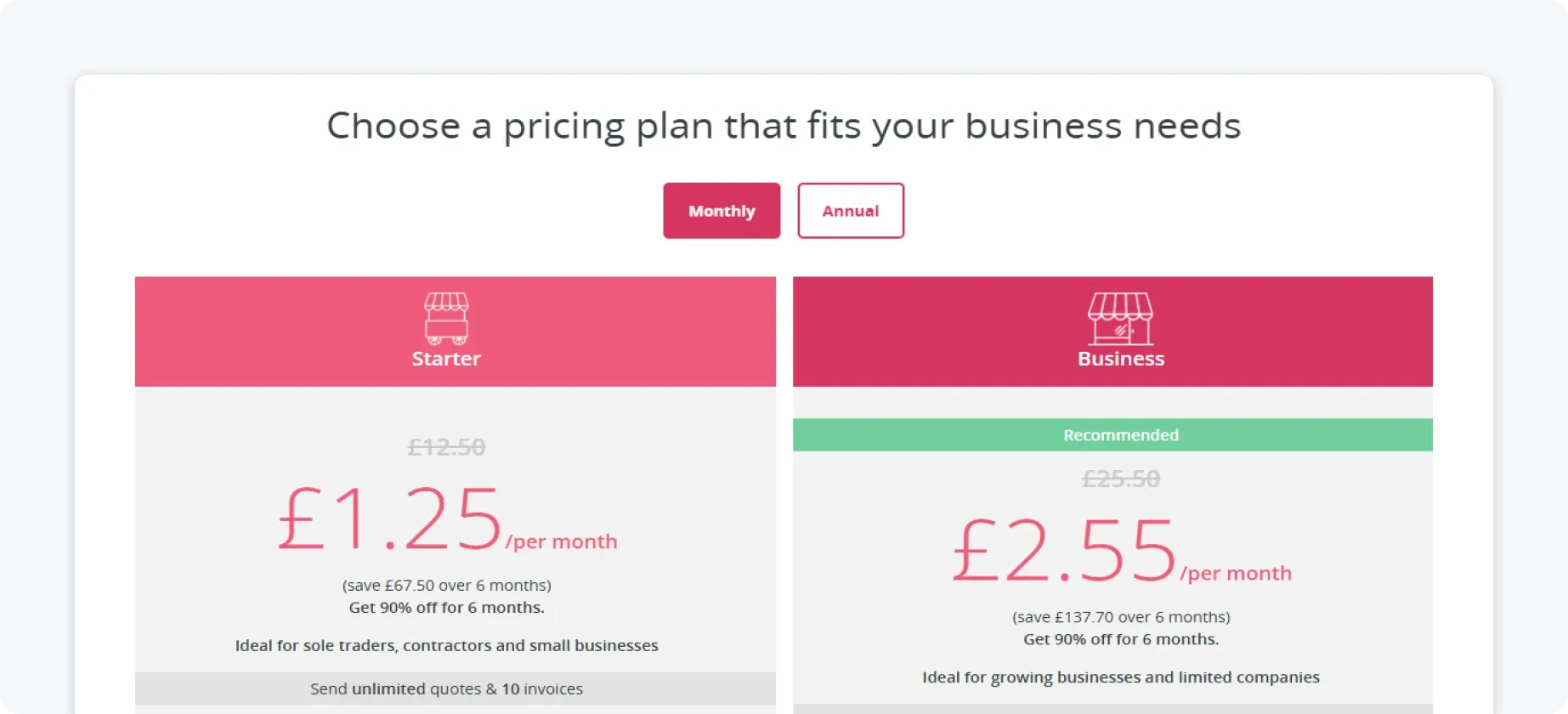Toggle the Recommended badge on Business plan
Viewport: 1568px width, 714px height.
pos(1120,434)
